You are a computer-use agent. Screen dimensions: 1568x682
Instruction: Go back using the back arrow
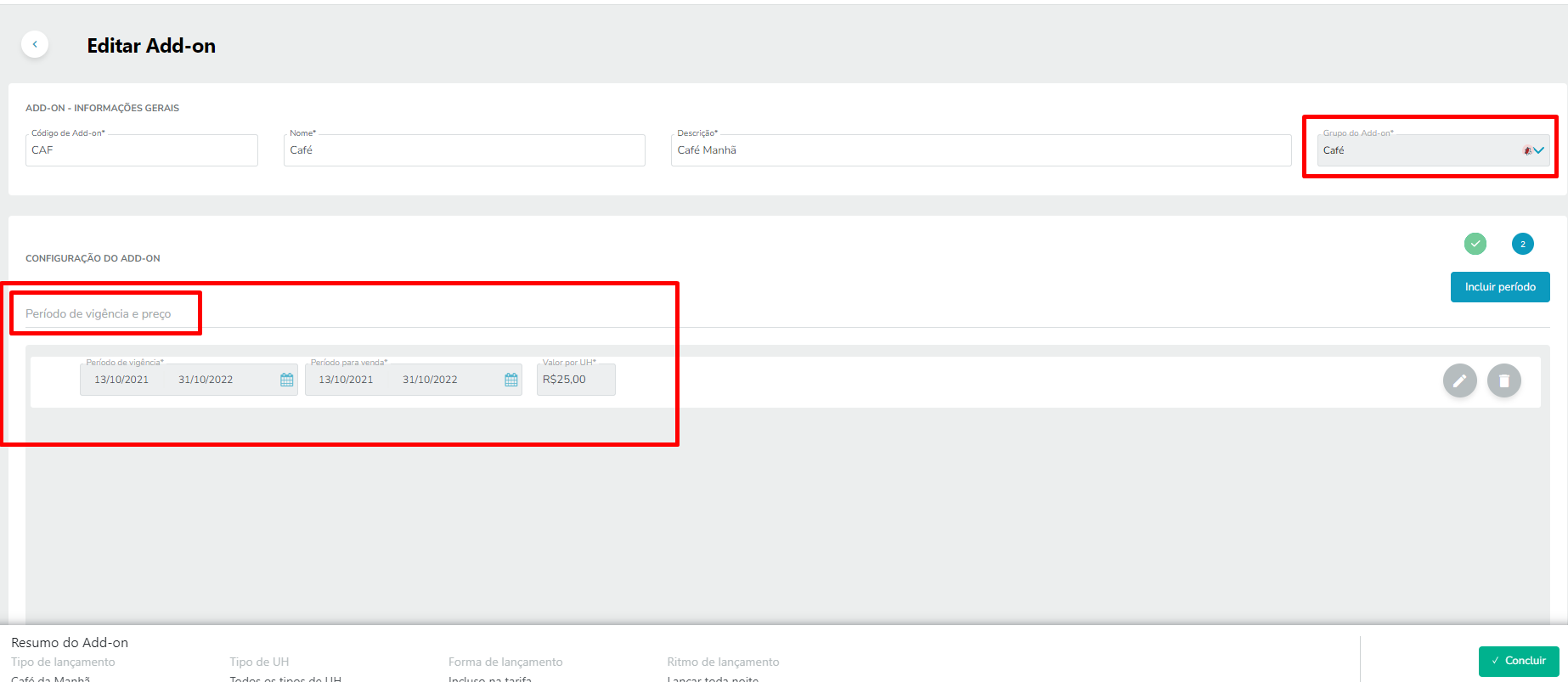point(35,44)
